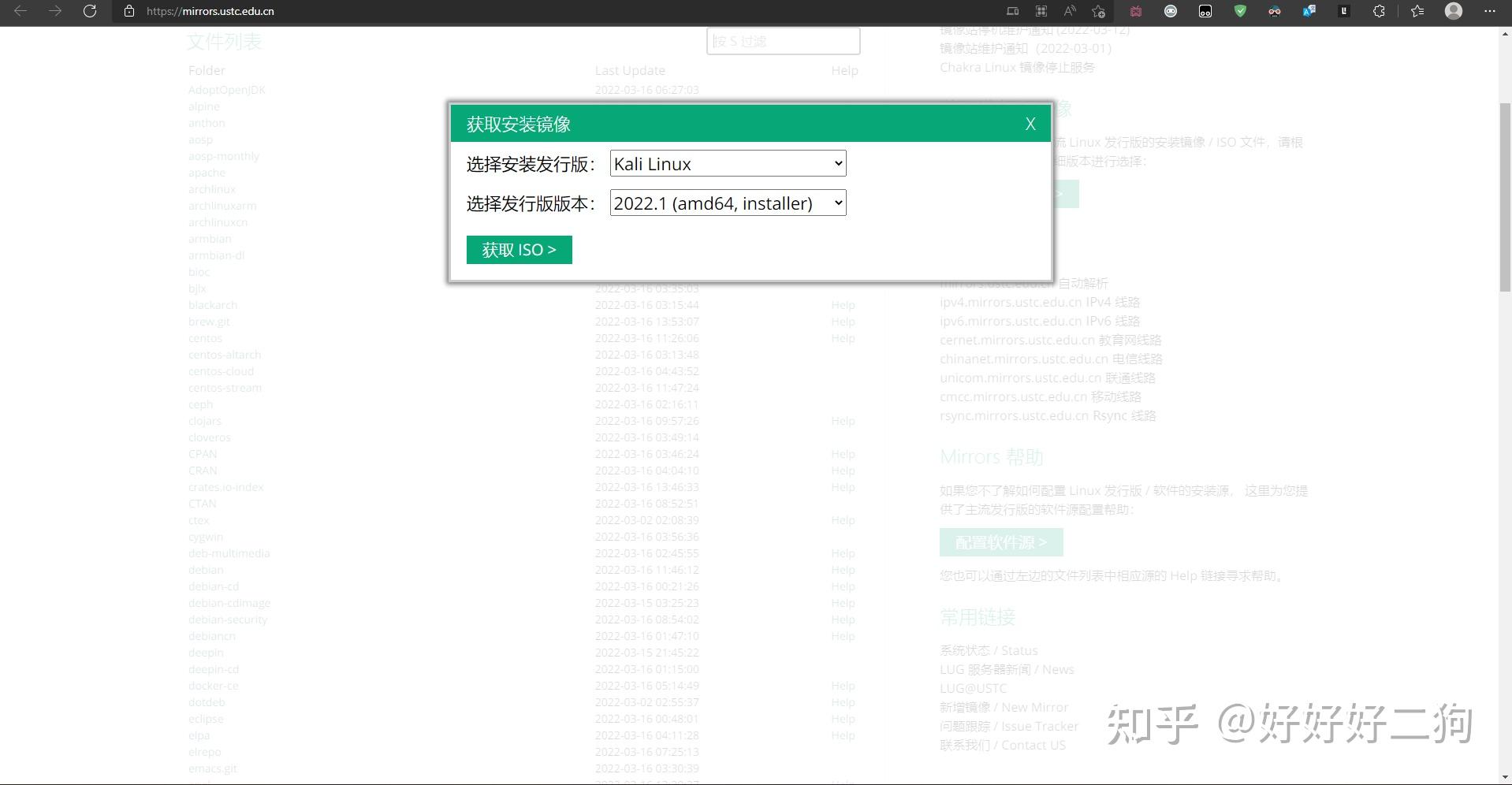Open the ipv6.mirrors.ustc.edu.cn IPv6 线路 link
Image resolution: width=1512 pixels, height=785 pixels.
click(1040, 321)
